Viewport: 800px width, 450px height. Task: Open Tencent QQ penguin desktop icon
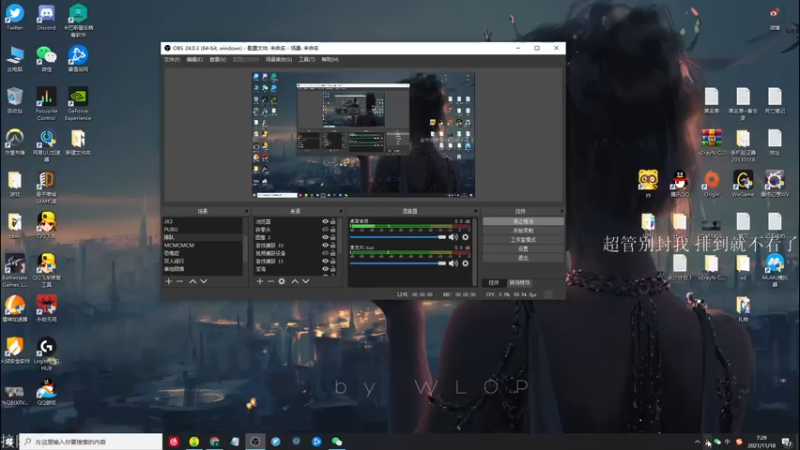point(680,184)
